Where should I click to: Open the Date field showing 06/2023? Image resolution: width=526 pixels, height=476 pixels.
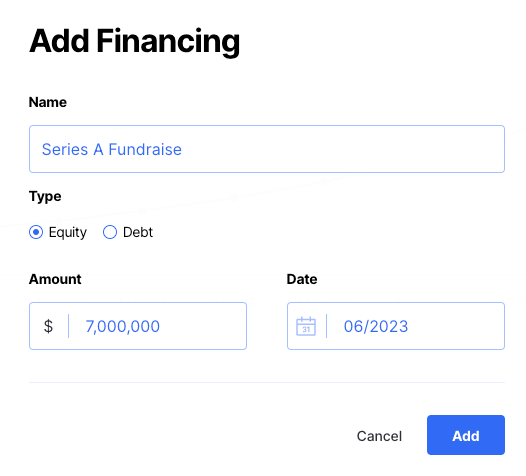coord(396,326)
